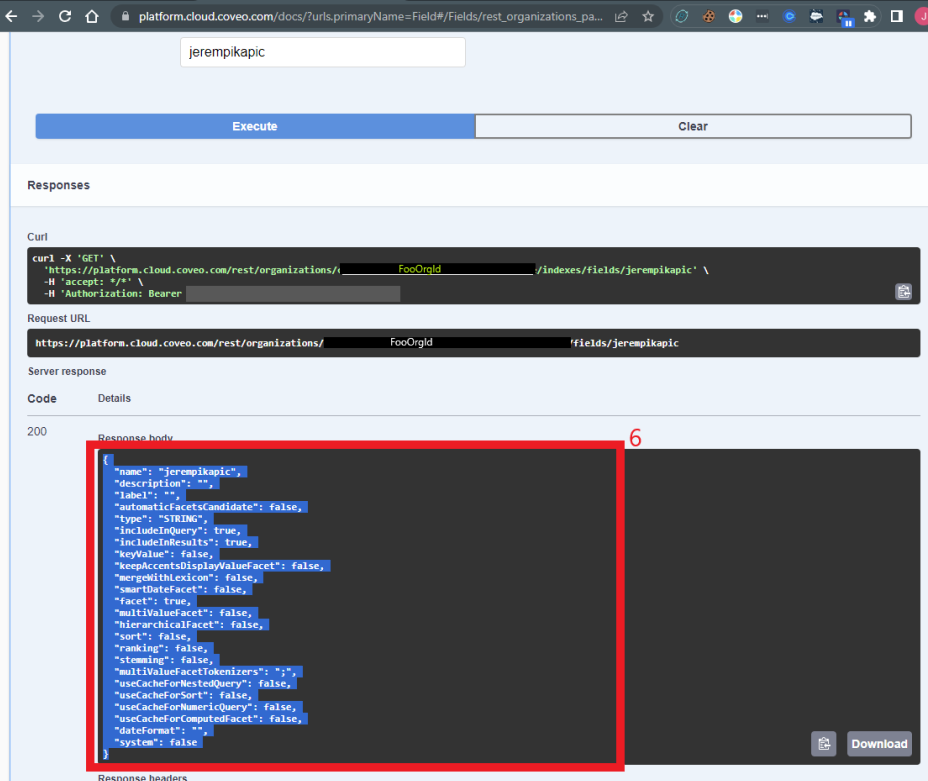The image size is (928, 781).
Task: Share this page from address bar
Action: 621,17
